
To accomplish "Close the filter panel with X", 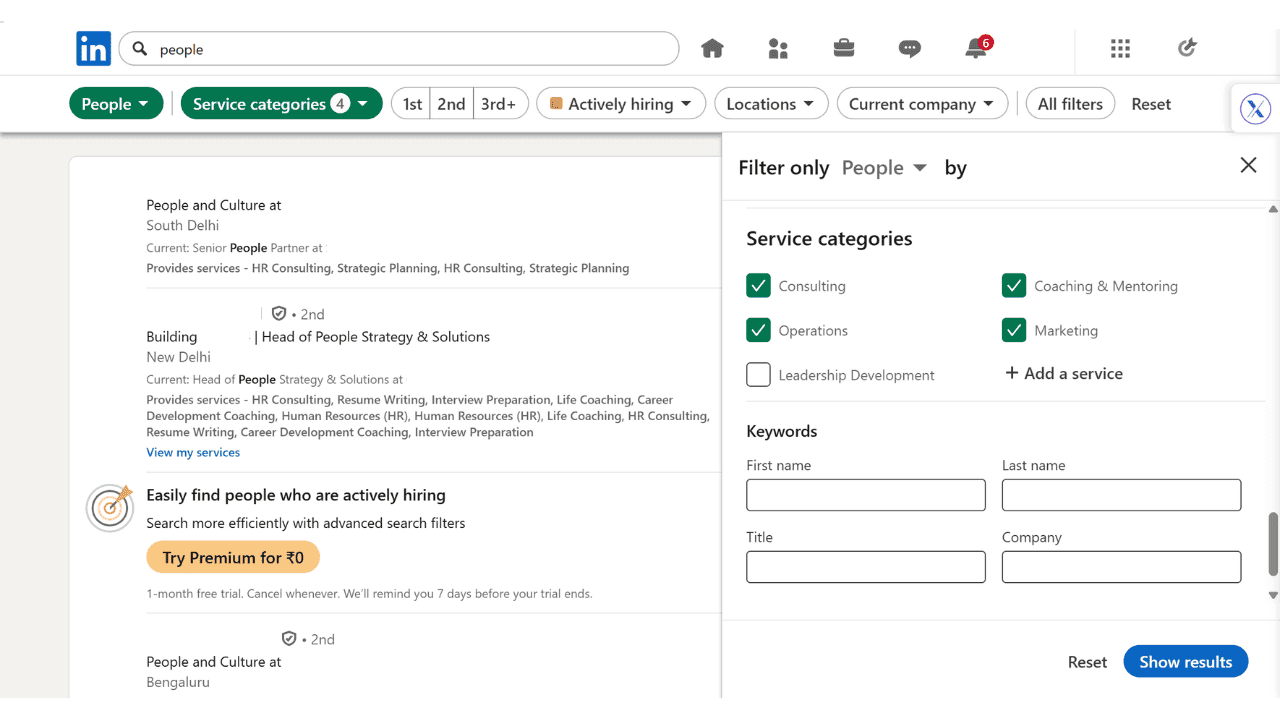I will 1248,166.
